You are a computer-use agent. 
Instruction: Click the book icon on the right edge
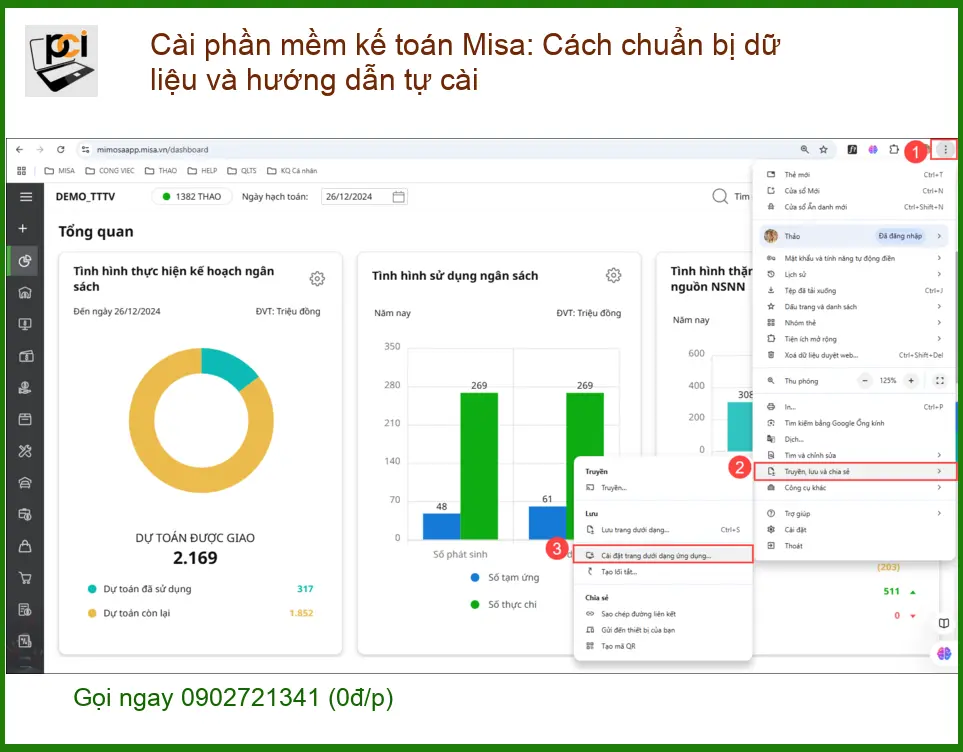coord(944,623)
